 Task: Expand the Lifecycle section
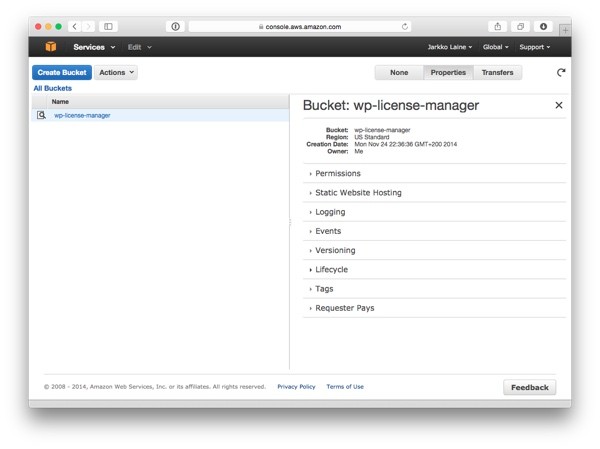pyautogui.click(x=434, y=269)
